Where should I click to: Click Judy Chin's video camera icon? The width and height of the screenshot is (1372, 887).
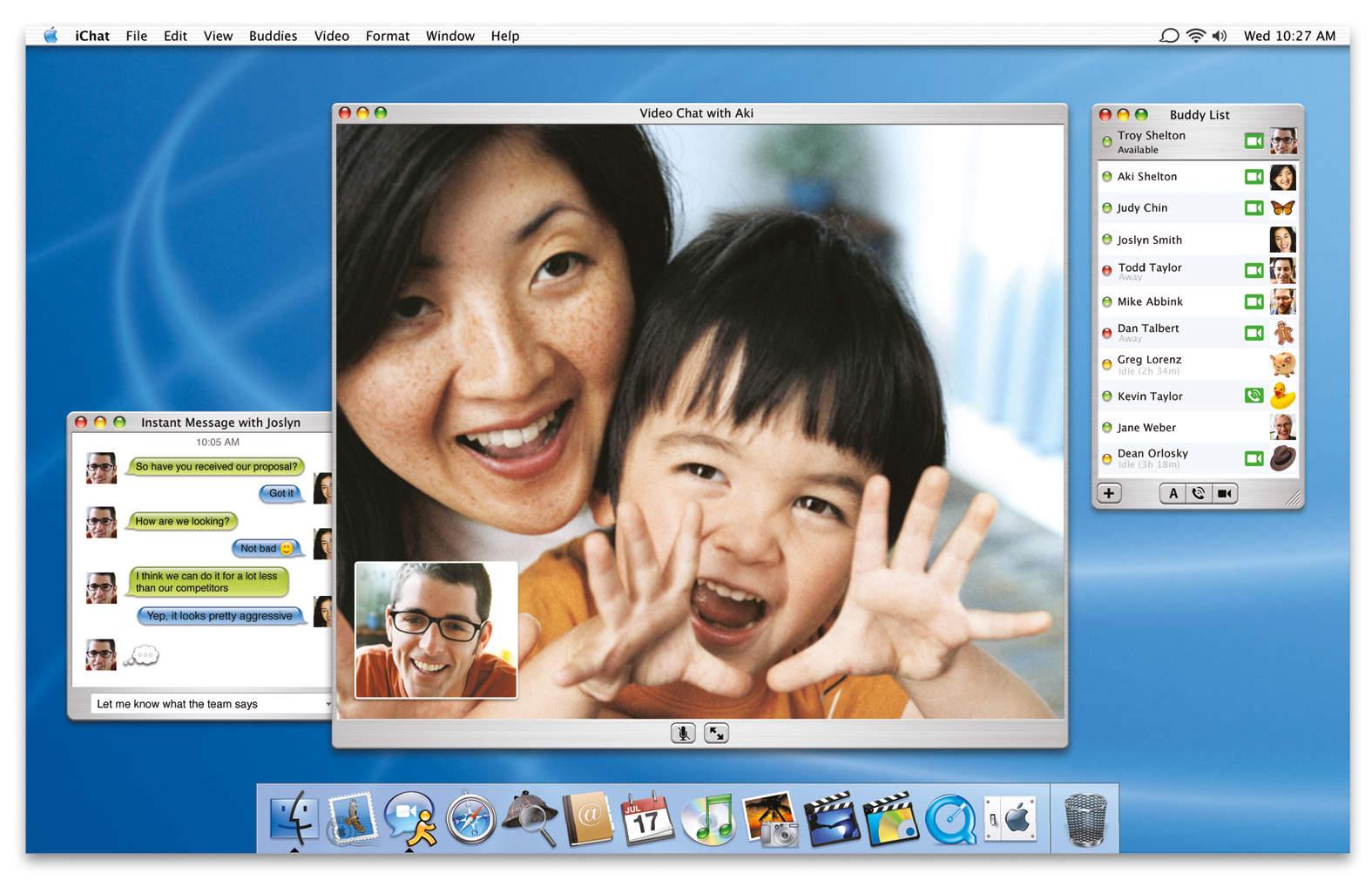click(1254, 208)
